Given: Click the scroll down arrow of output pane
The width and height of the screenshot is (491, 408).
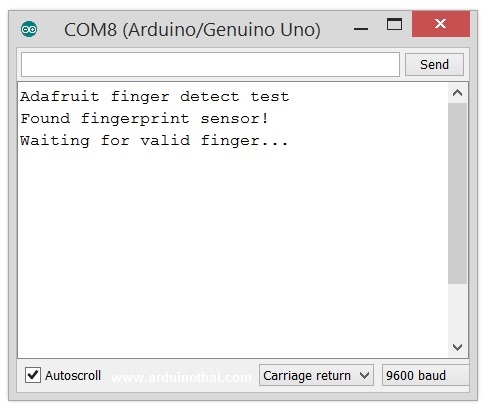Looking at the screenshot, I should 457,347.
